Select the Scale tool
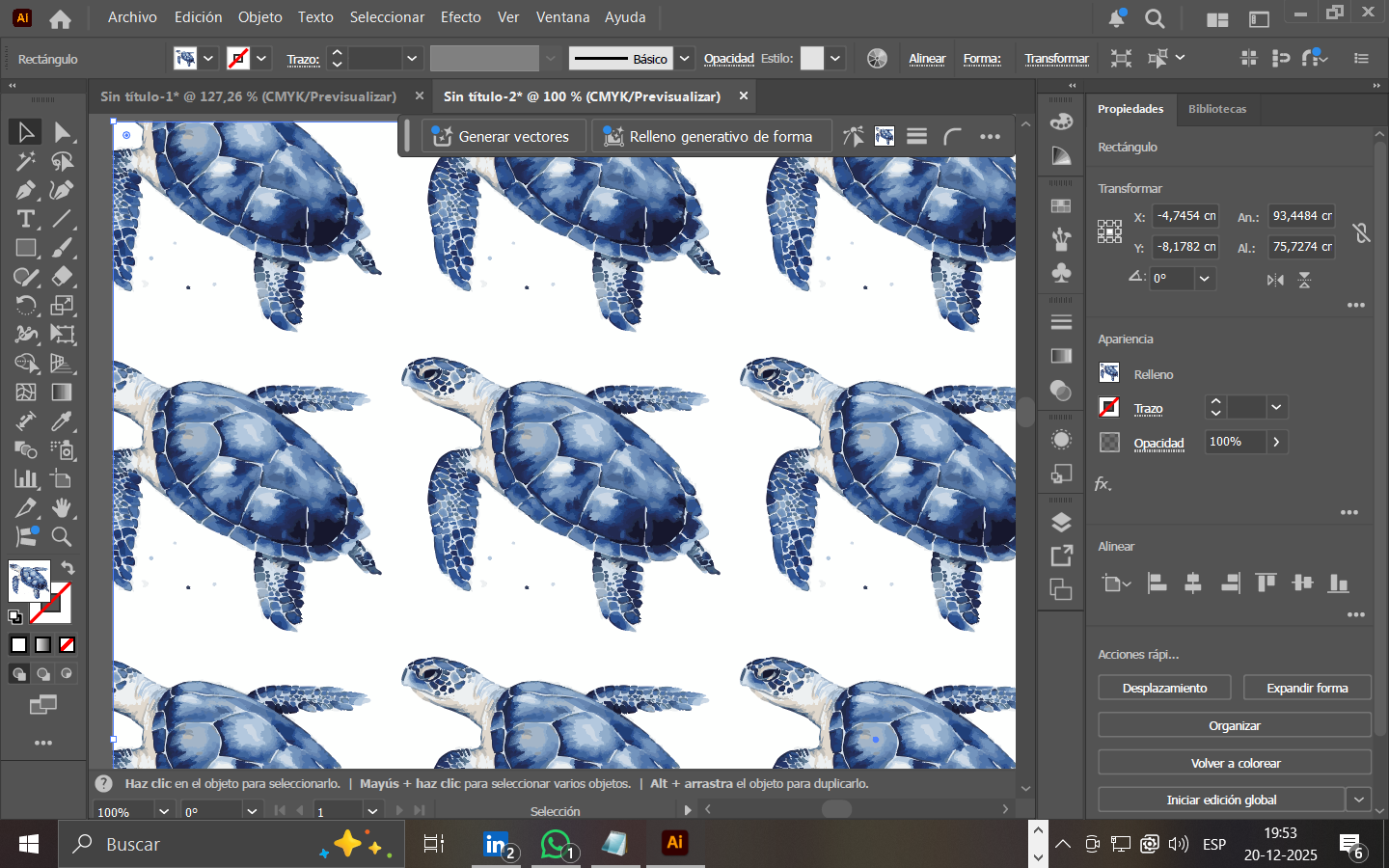This screenshot has width=1389, height=868. pos(63,306)
